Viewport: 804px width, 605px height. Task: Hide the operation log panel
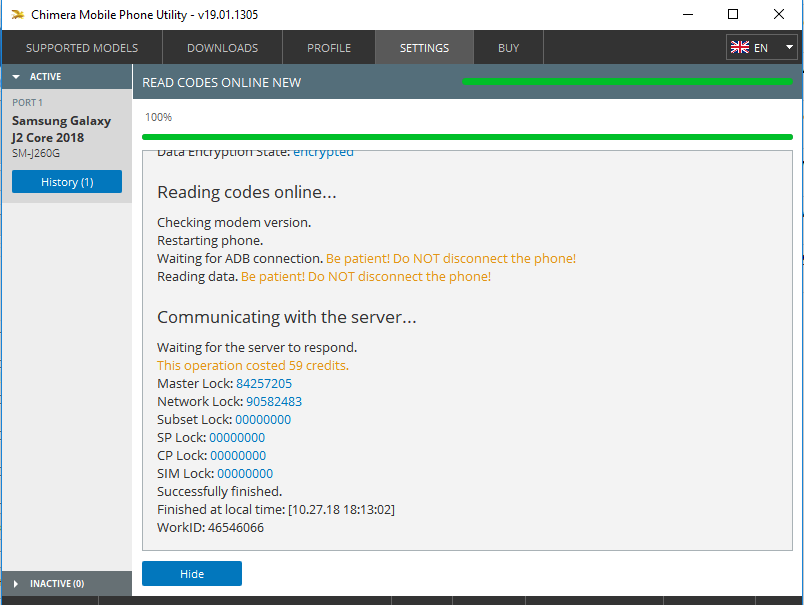(192, 574)
